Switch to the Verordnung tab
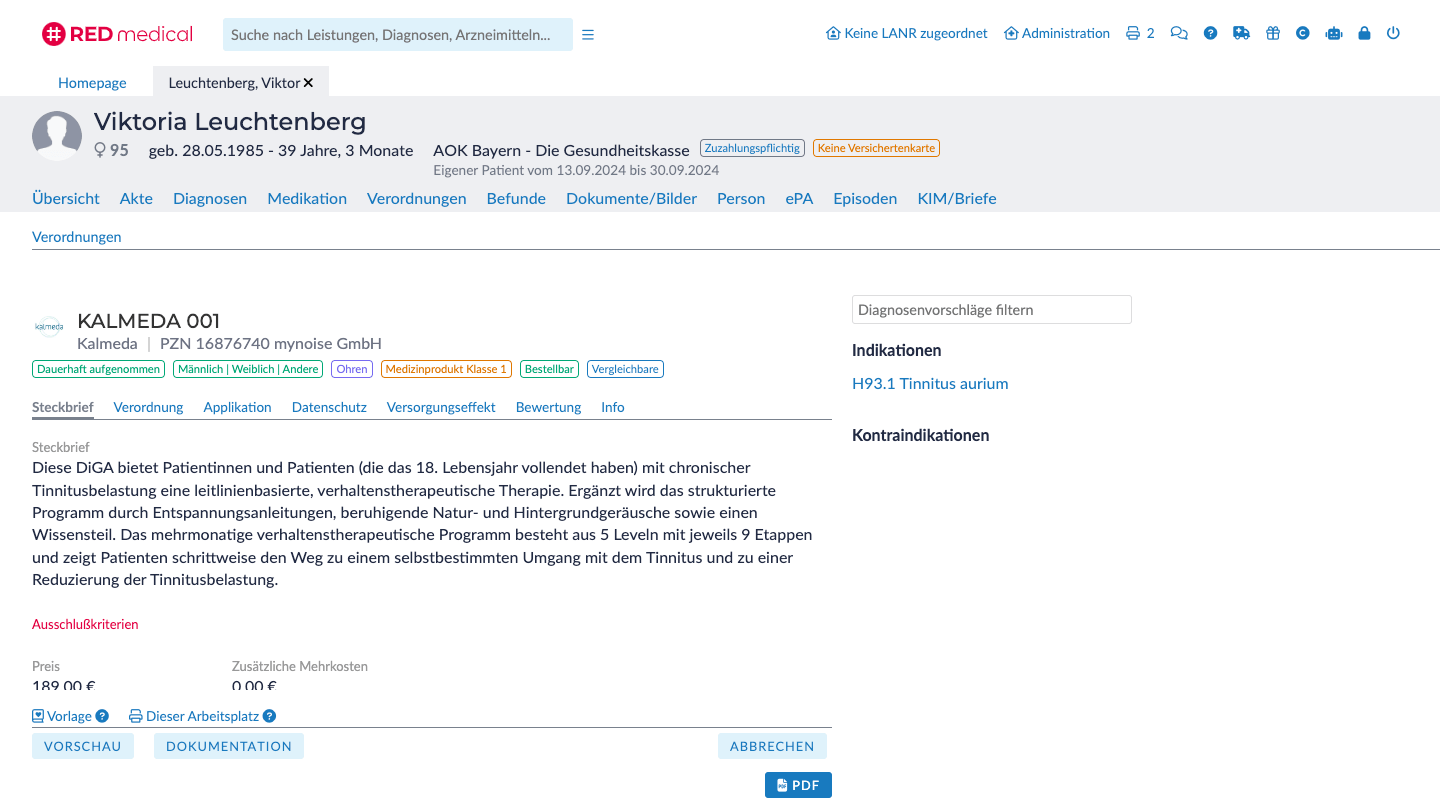The image size is (1440, 810). click(148, 407)
